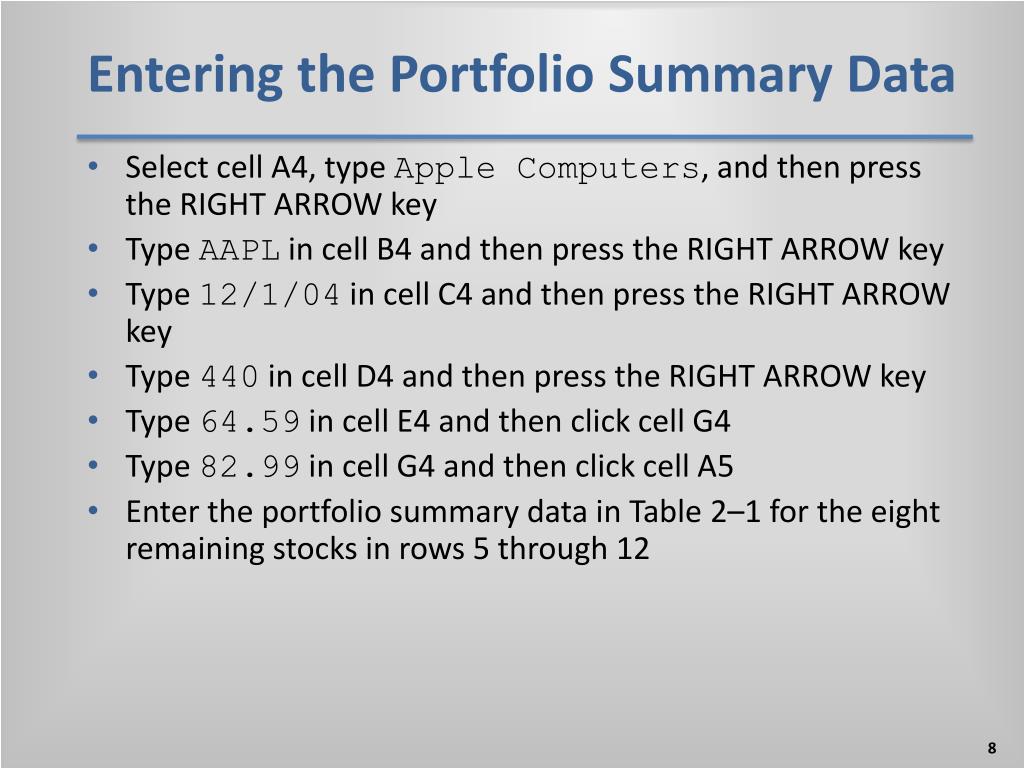Click the date '12/1/04' text

pyautogui.click(x=270, y=295)
